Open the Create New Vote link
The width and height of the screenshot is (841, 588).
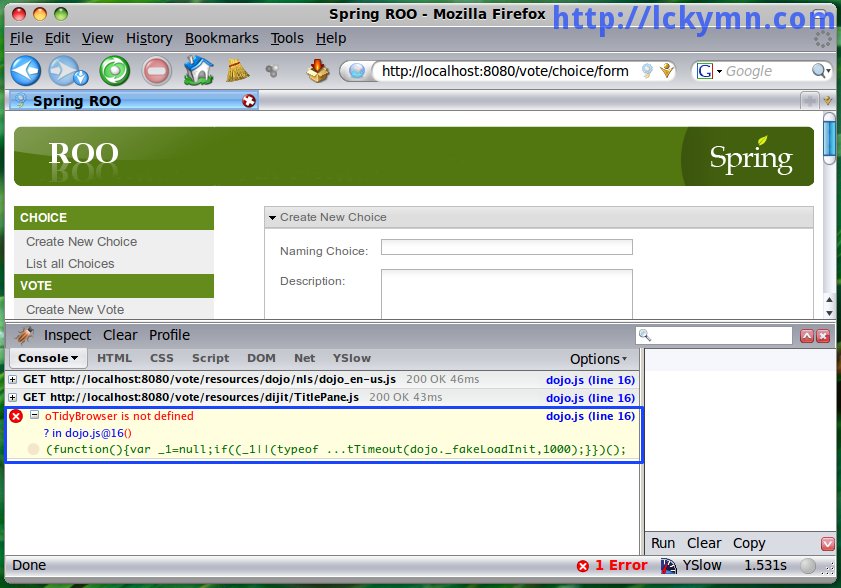tap(75, 310)
